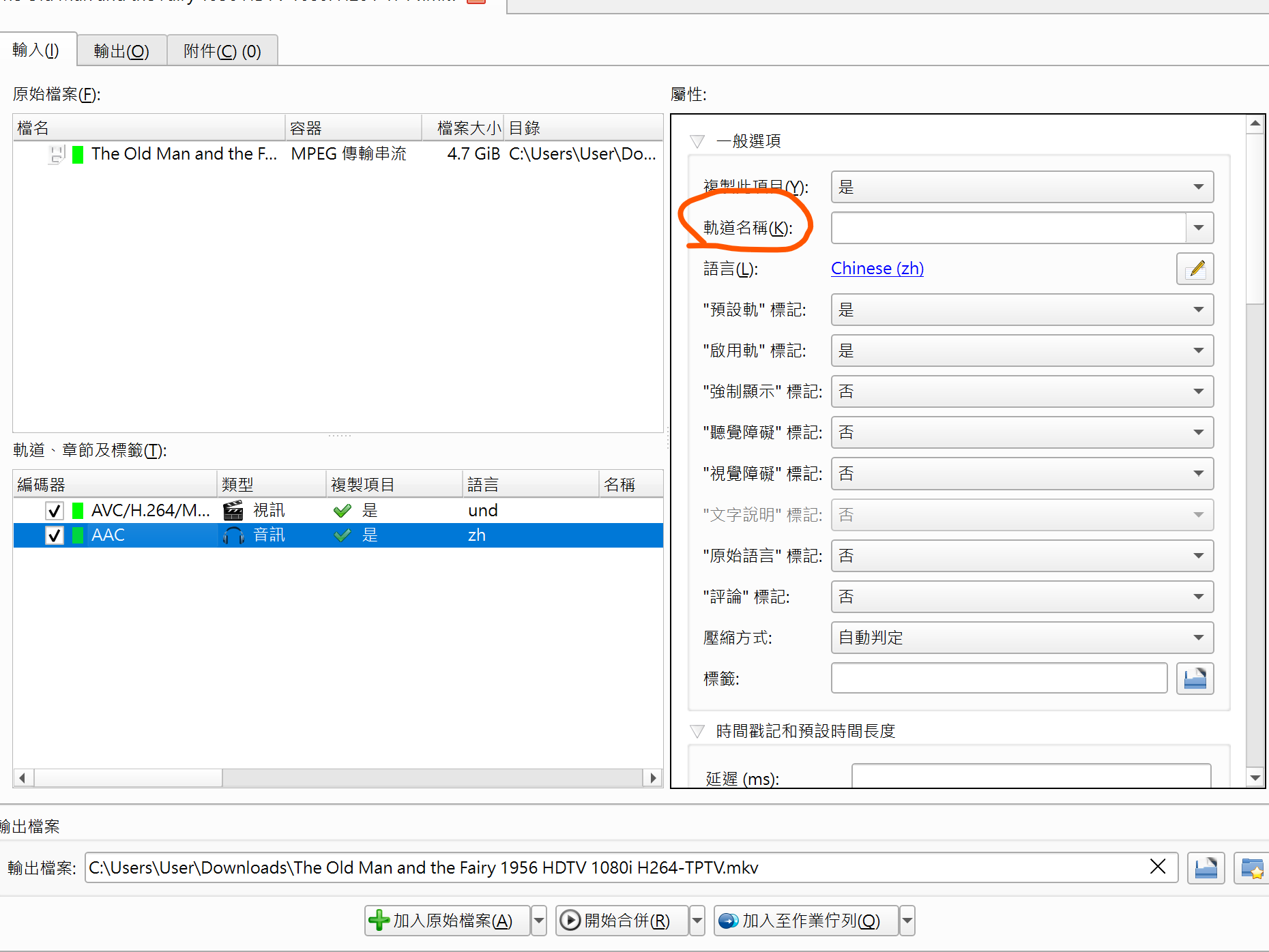Switch to the 輸出(O) tab
Screen dimensions: 1269x952
pyautogui.click(x=121, y=50)
